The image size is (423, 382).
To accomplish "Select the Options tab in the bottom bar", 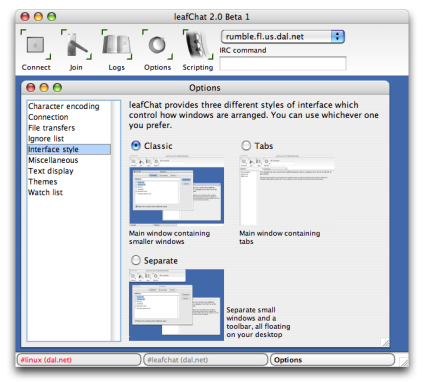I will tap(332, 360).
